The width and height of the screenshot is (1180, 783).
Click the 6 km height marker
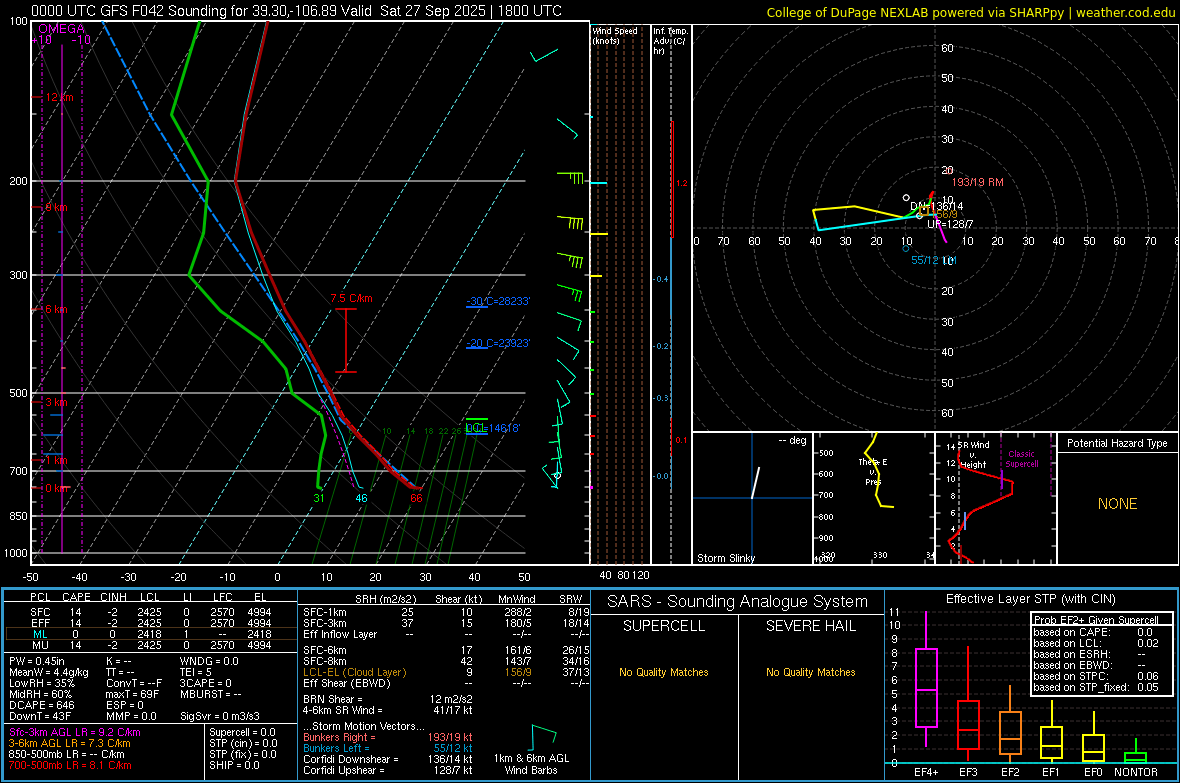(56, 309)
